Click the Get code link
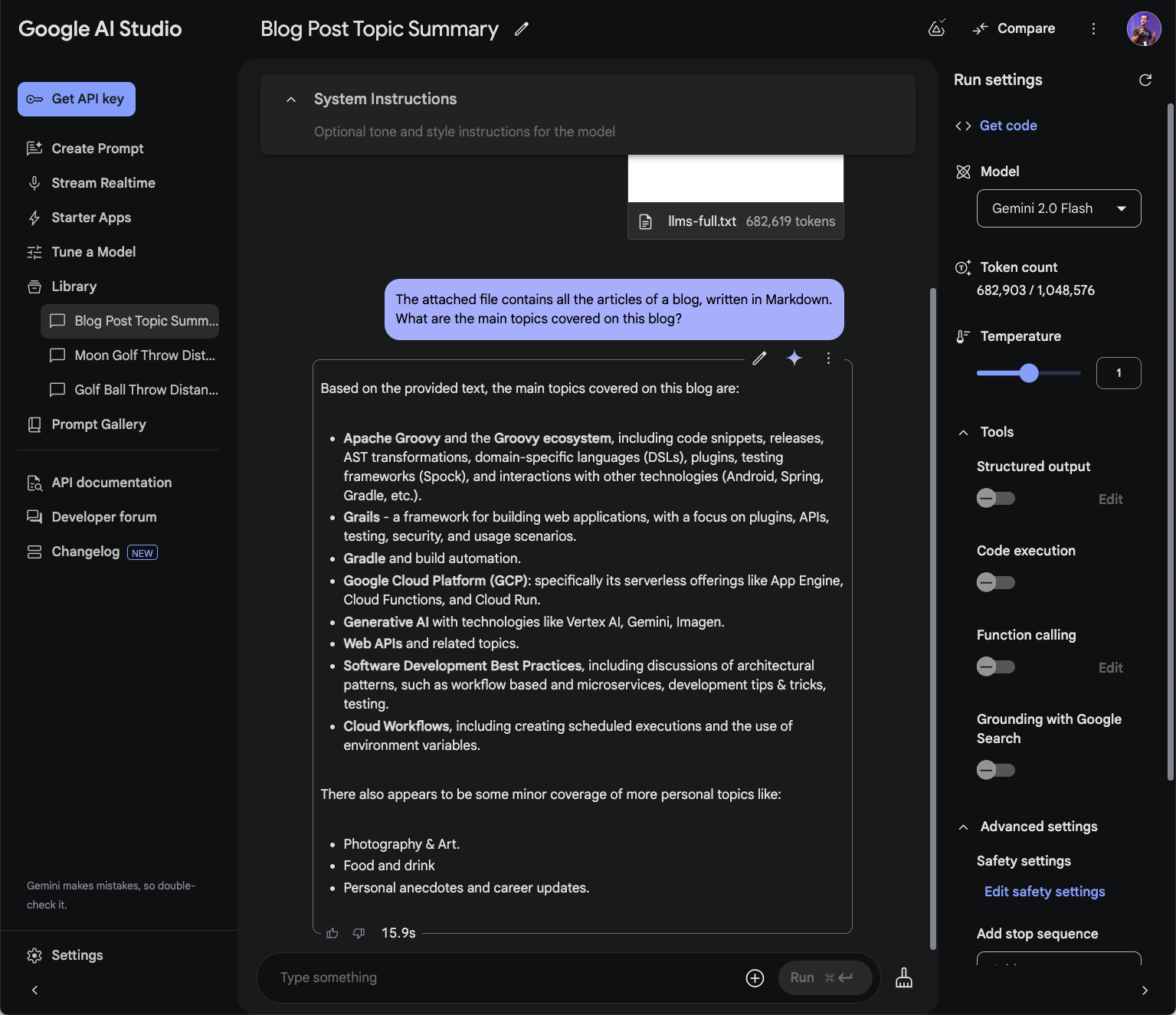The image size is (1176, 1015). [1008, 126]
